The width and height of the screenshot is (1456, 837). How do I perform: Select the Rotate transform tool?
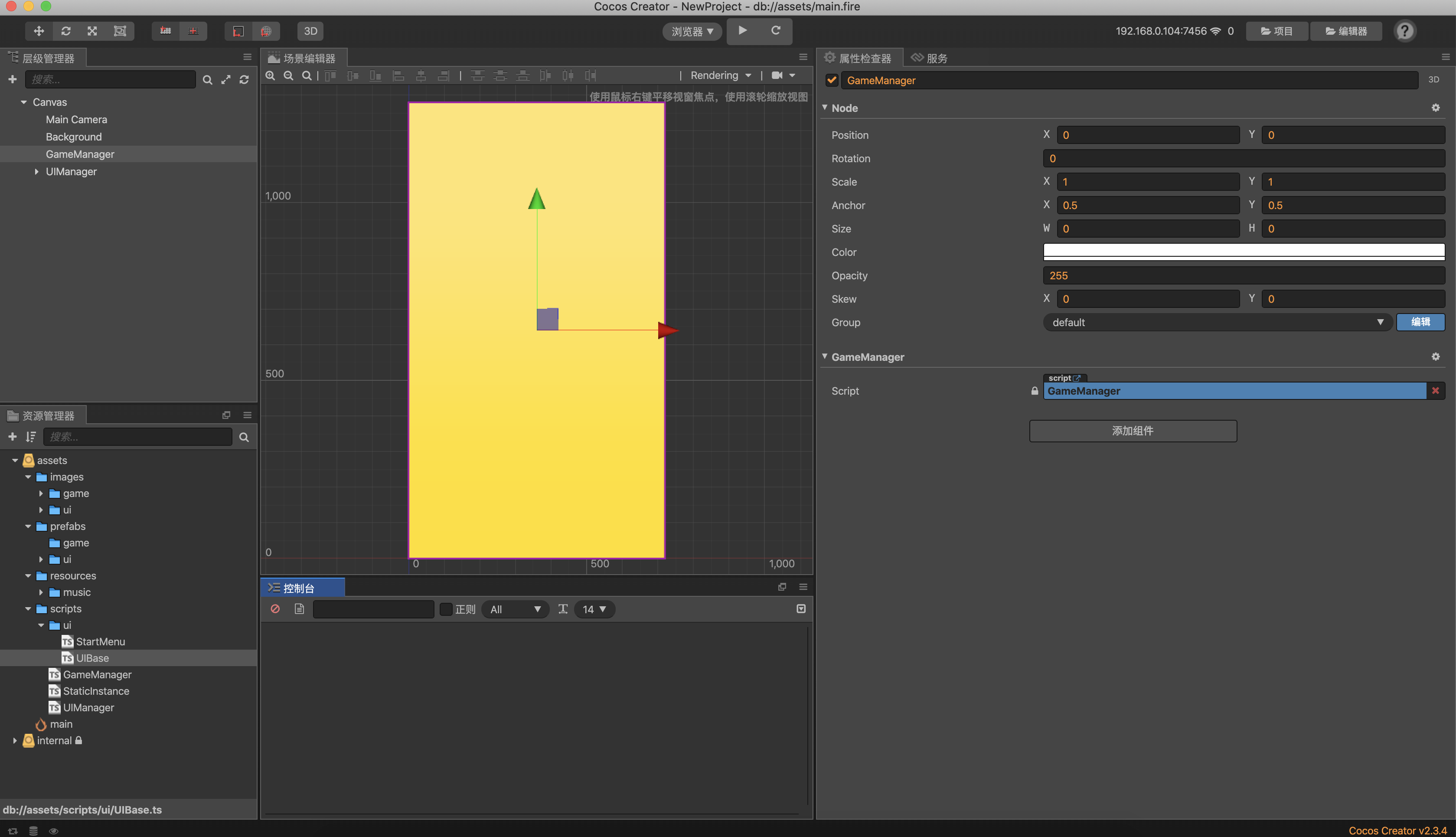(x=65, y=31)
